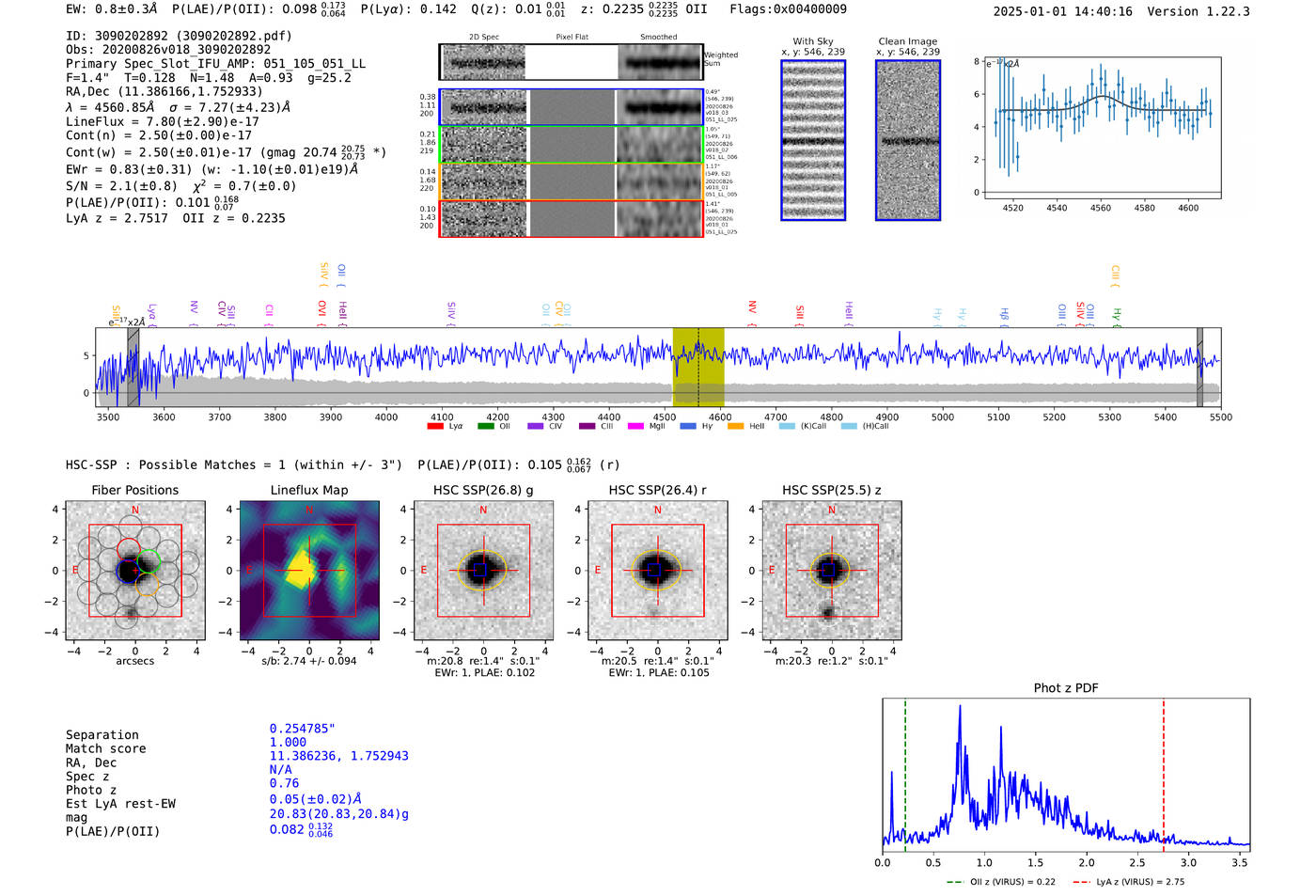1316x896 pixels.
Task: Click the orange HeII legend swatch
Action: pyautogui.click(x=735, y=427)
